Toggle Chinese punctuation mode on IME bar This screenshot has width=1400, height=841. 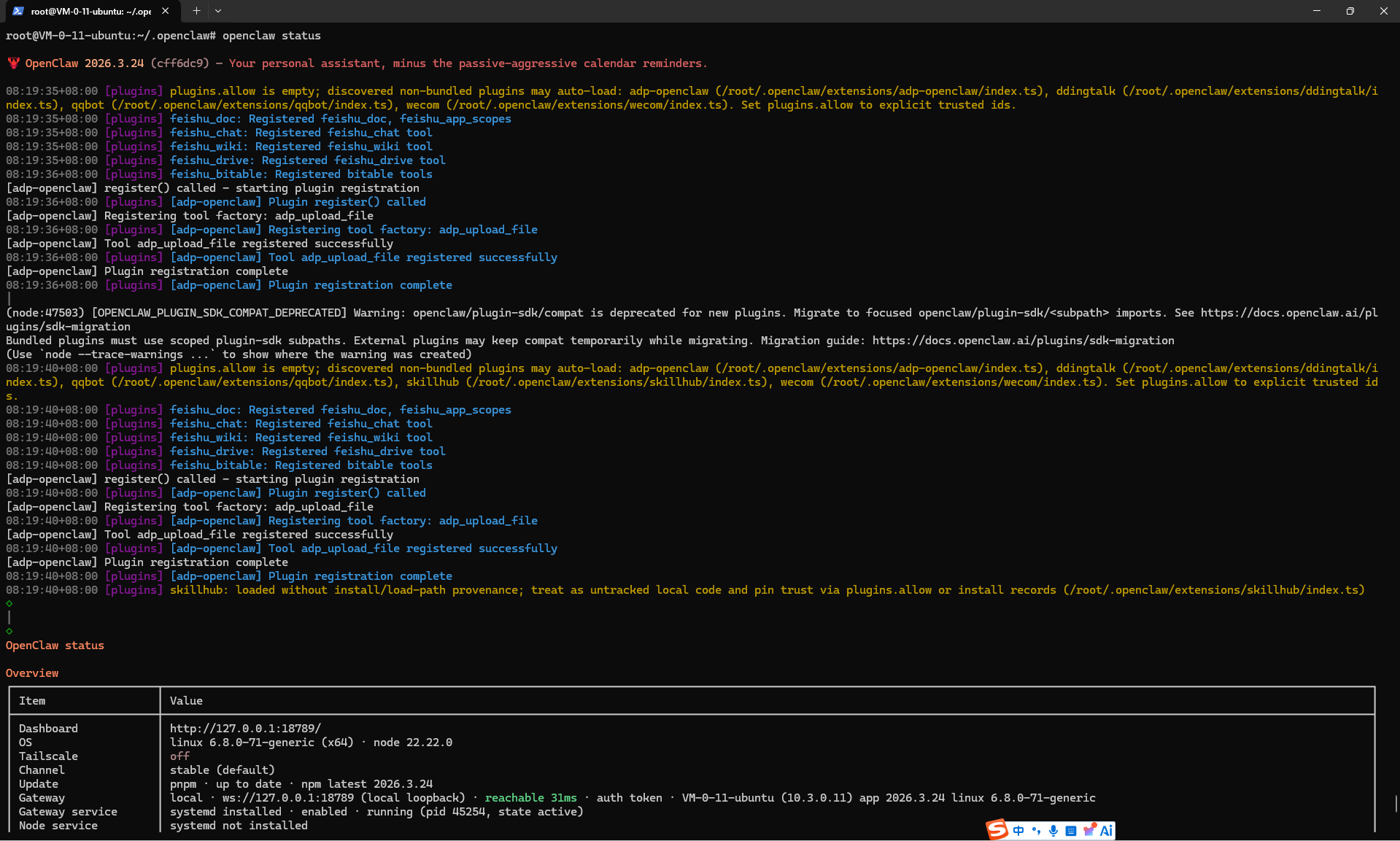(1036, 831)
